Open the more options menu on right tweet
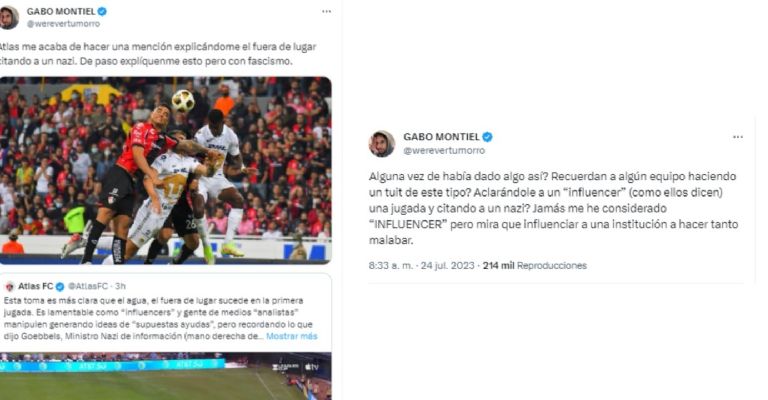Screen dimensions: 768x400 coord(738,137)
